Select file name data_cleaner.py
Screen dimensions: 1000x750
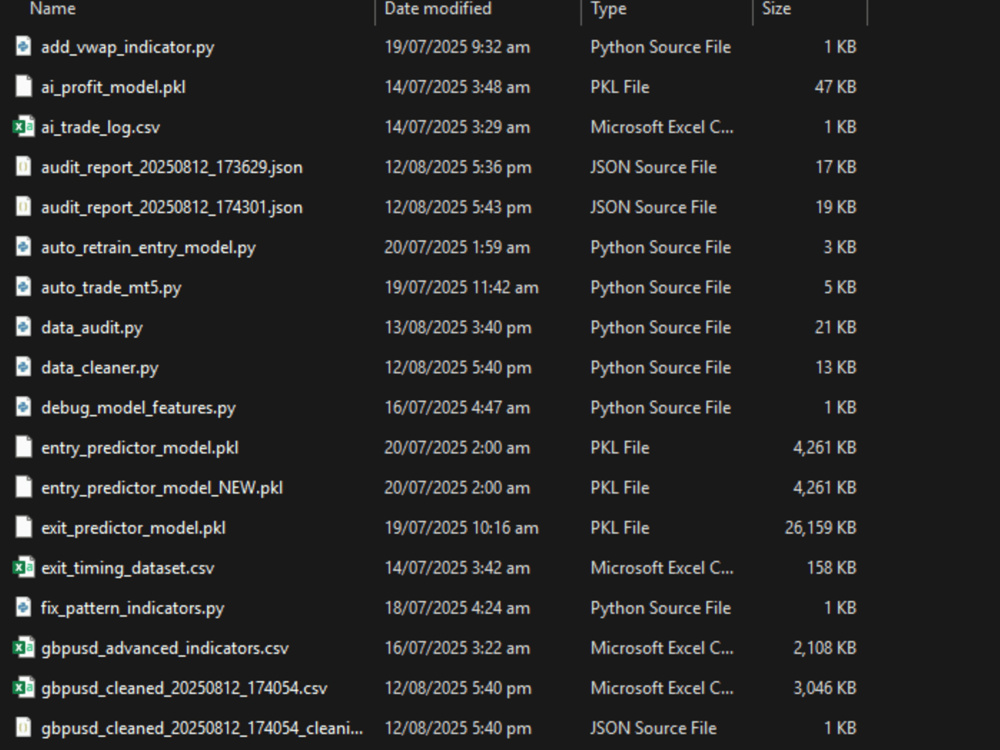(x=99, y=368)
